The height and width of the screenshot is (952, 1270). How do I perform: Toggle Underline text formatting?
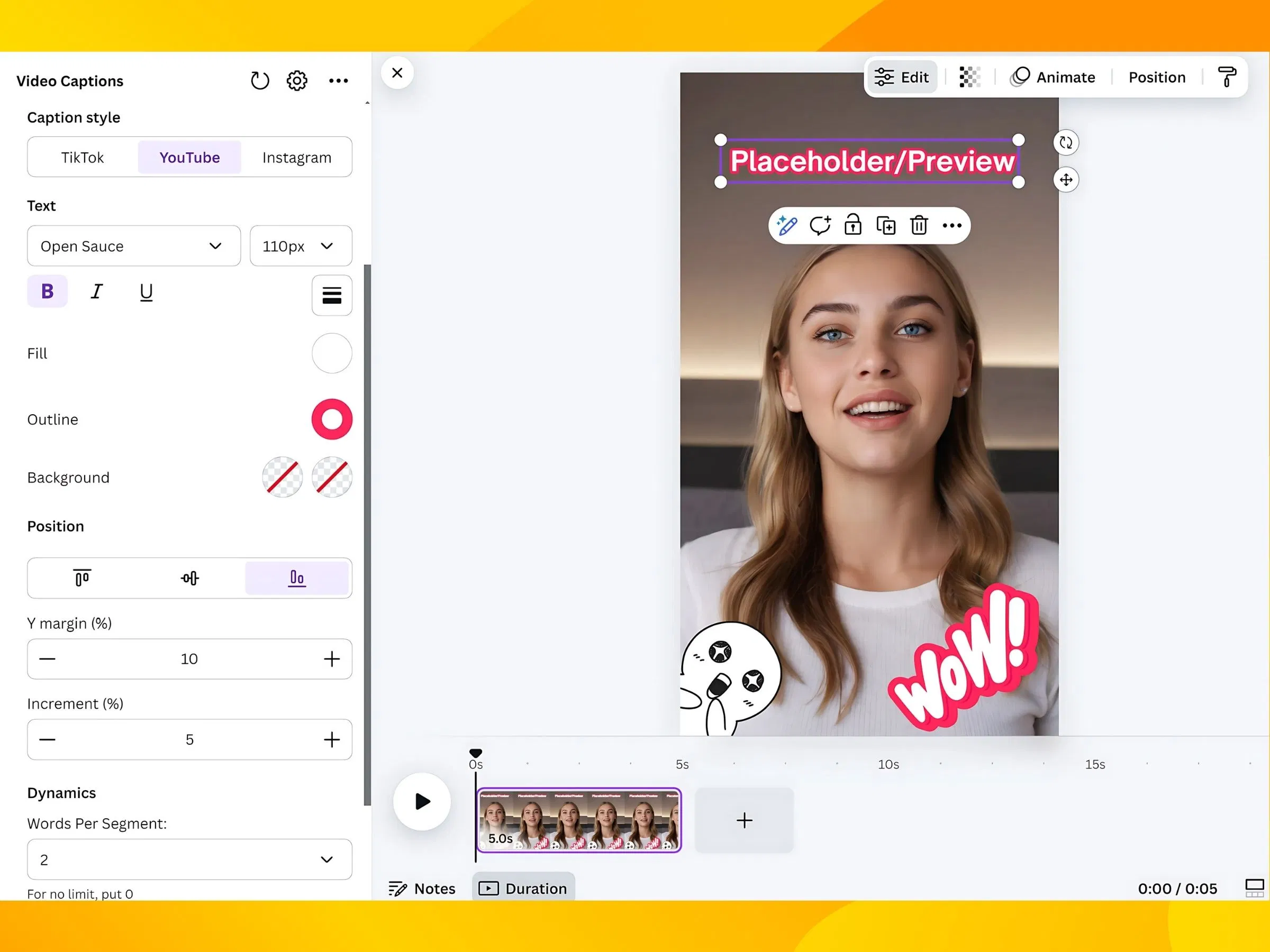147,292
